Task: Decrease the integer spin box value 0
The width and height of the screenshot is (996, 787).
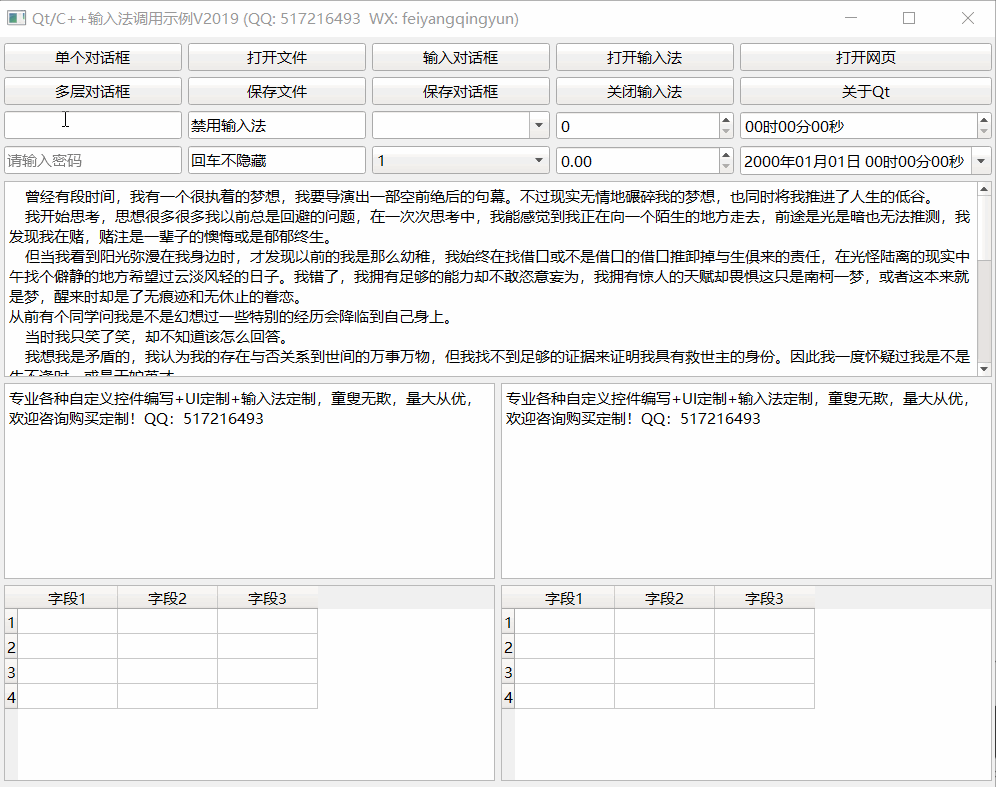Action: [726, 132]
